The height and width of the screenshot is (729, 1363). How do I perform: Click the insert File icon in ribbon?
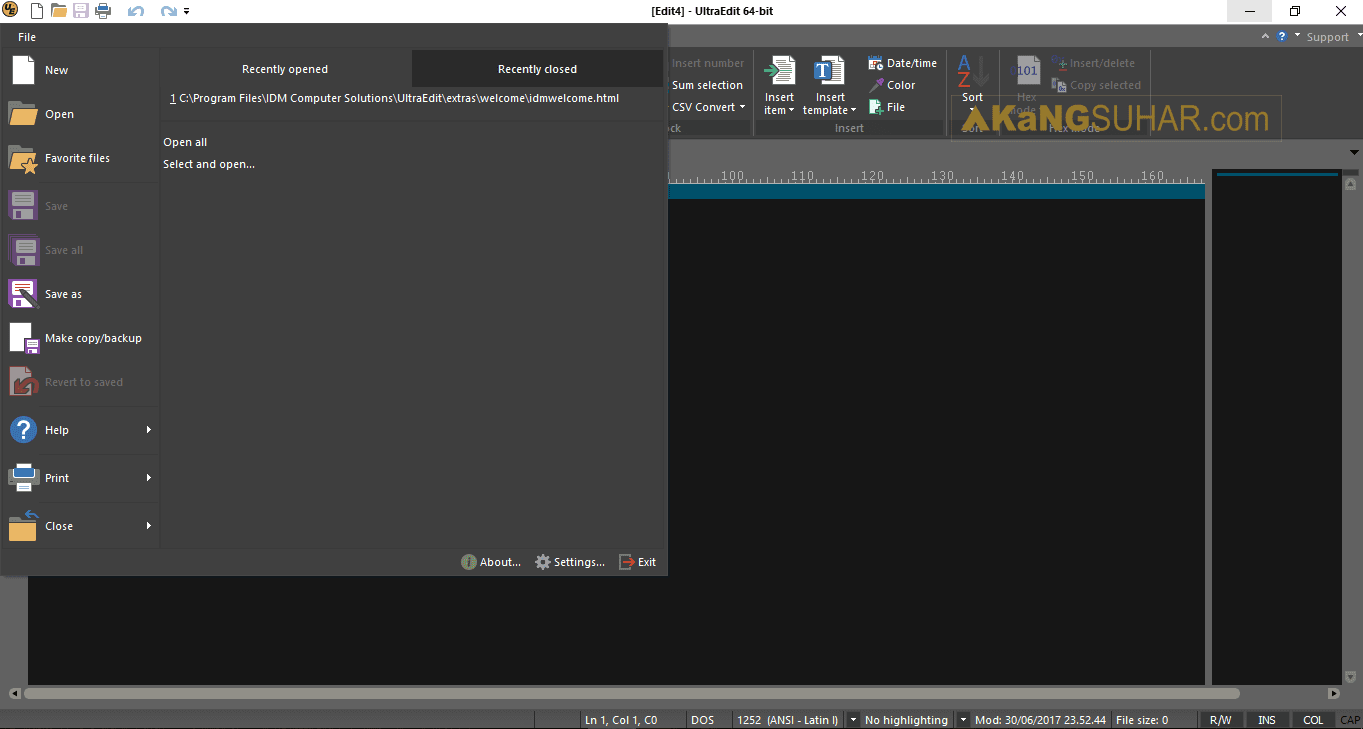point(876,107)
